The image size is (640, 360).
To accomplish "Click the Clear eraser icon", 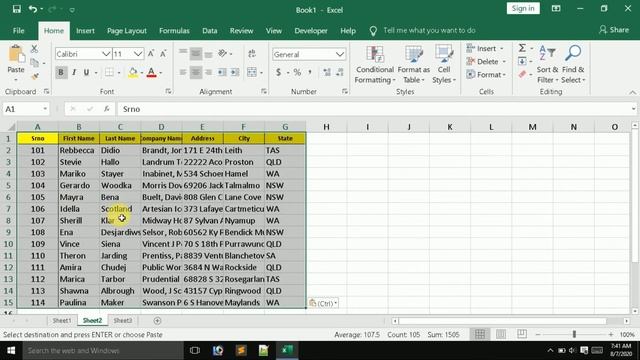I will click(x=522, y=74).
